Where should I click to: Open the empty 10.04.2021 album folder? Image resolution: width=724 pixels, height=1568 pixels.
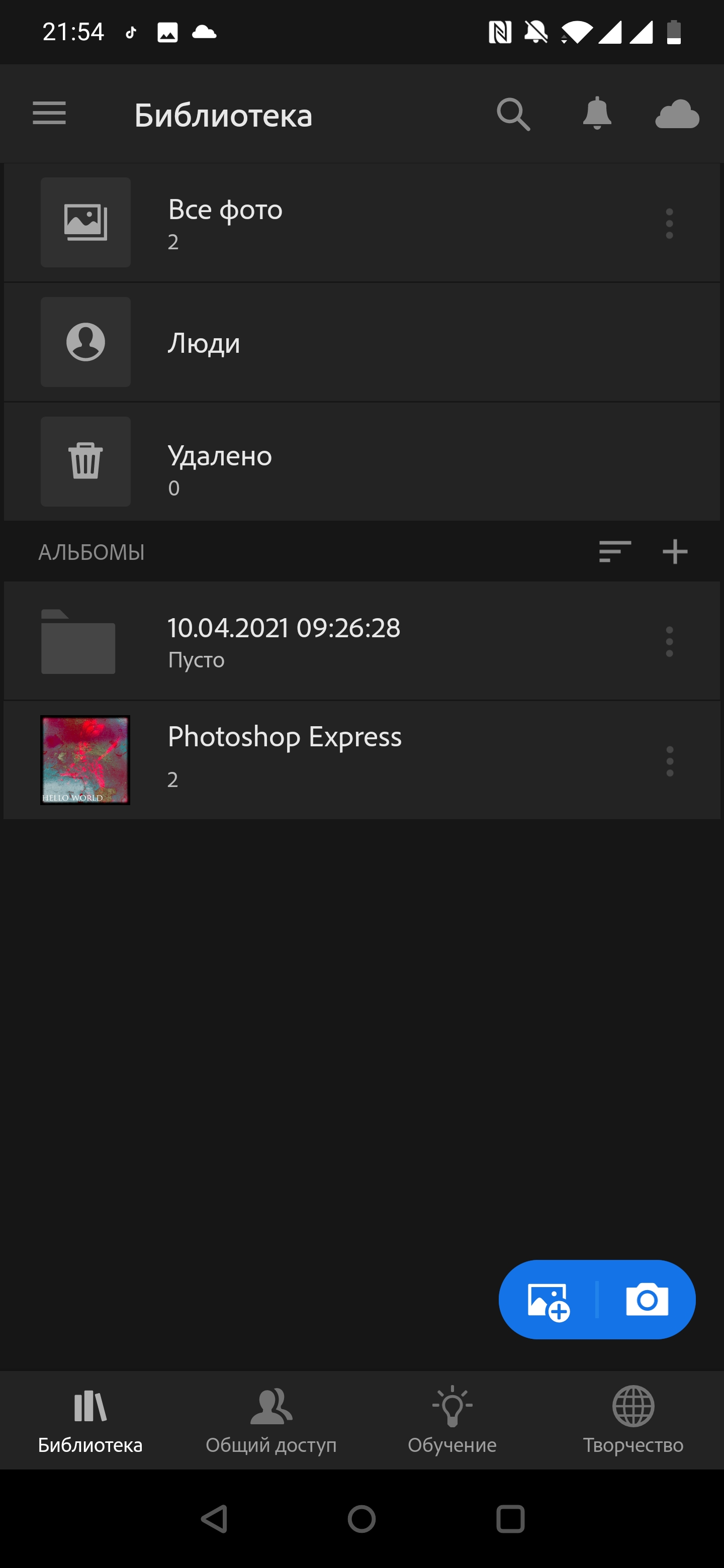(78, 642)
